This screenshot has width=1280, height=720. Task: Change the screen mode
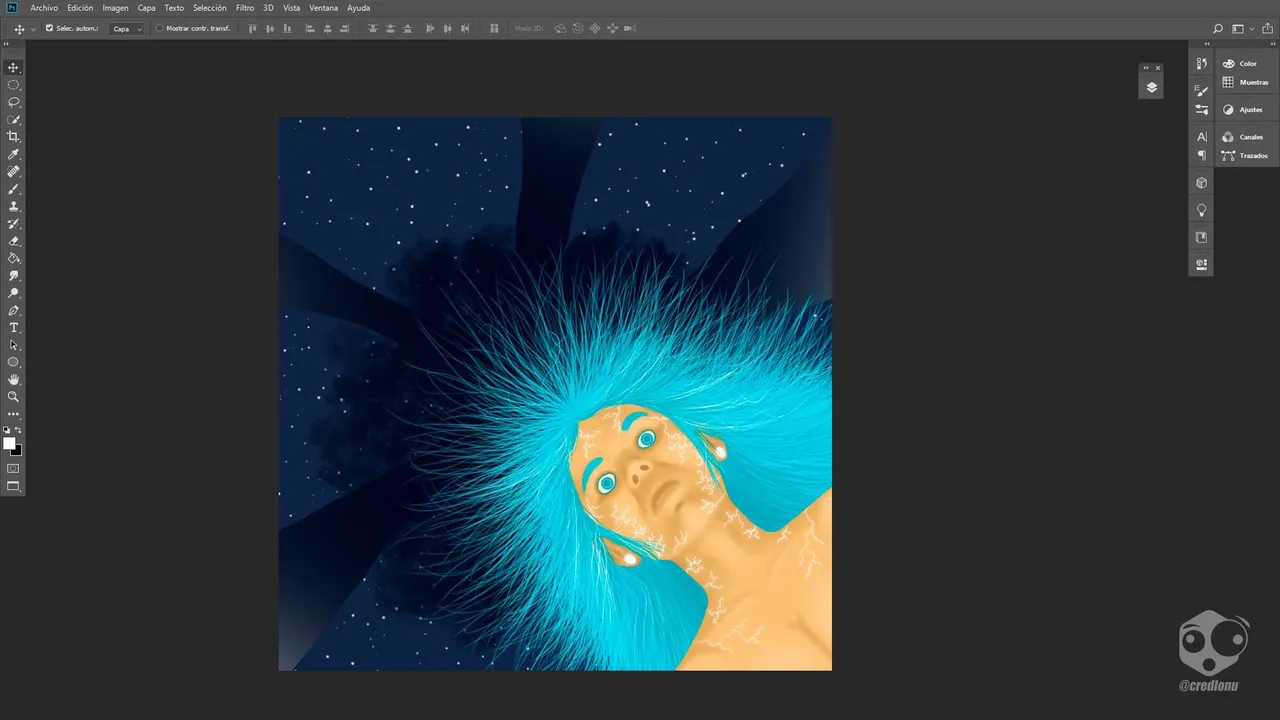point(14,486)
